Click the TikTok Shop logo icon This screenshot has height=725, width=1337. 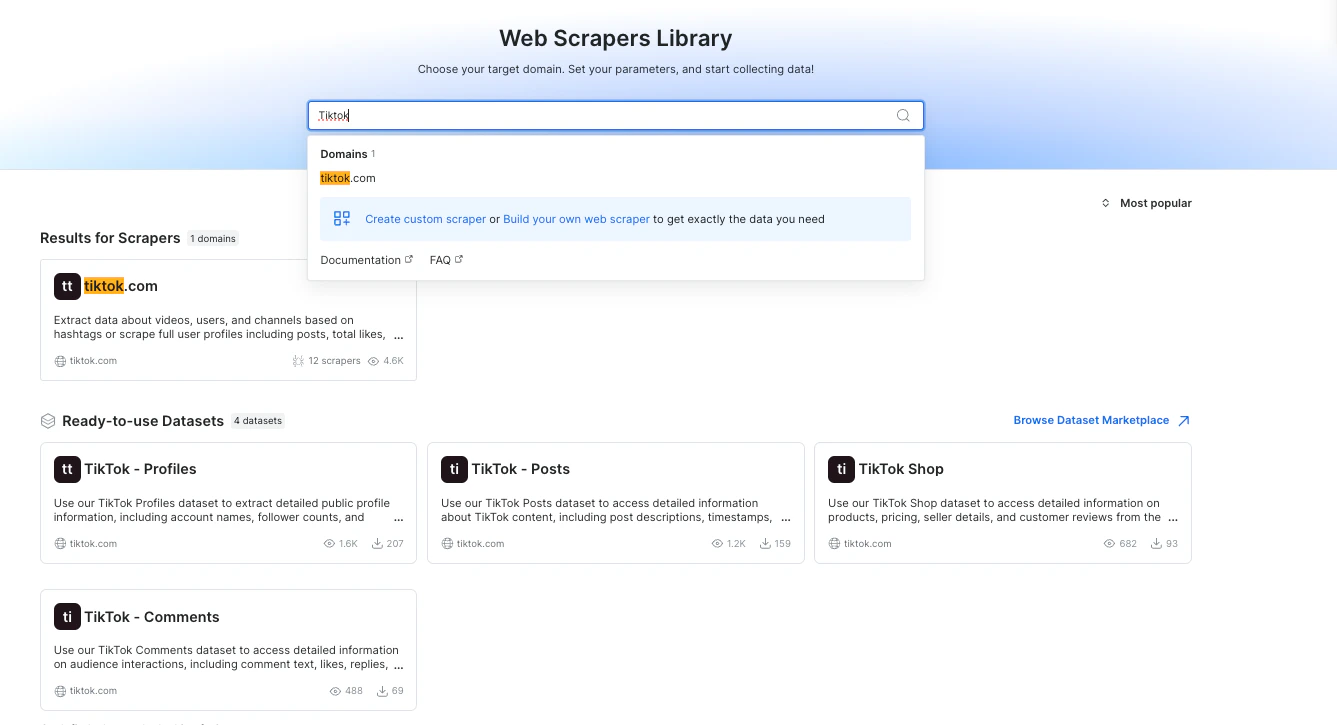[x=841, y=469]
